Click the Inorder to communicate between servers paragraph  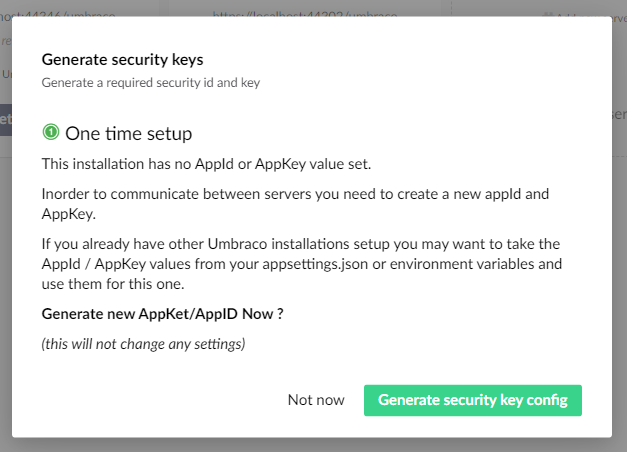[295, 204]
